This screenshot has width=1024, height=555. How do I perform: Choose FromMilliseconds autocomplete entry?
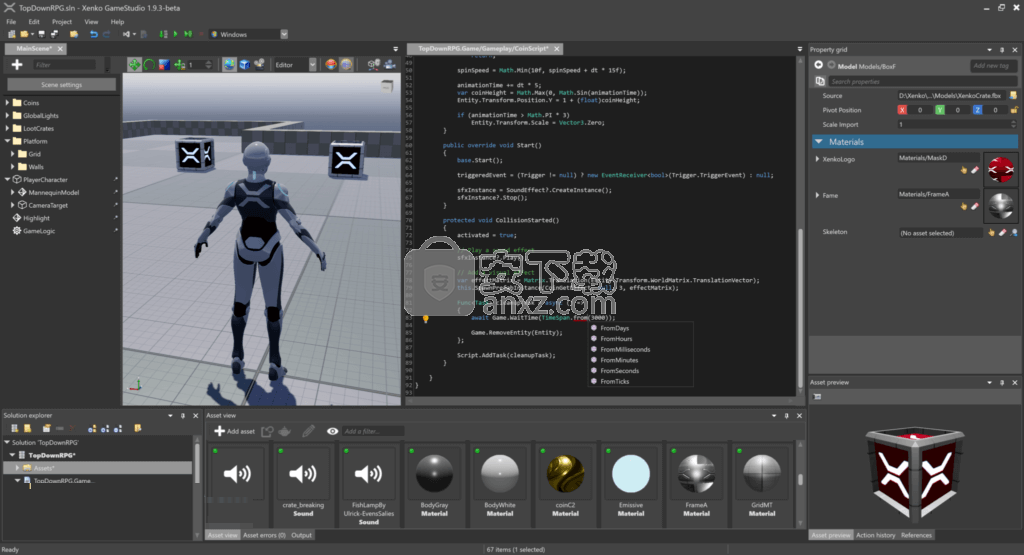pyautogui.click(x=625, y=349)
